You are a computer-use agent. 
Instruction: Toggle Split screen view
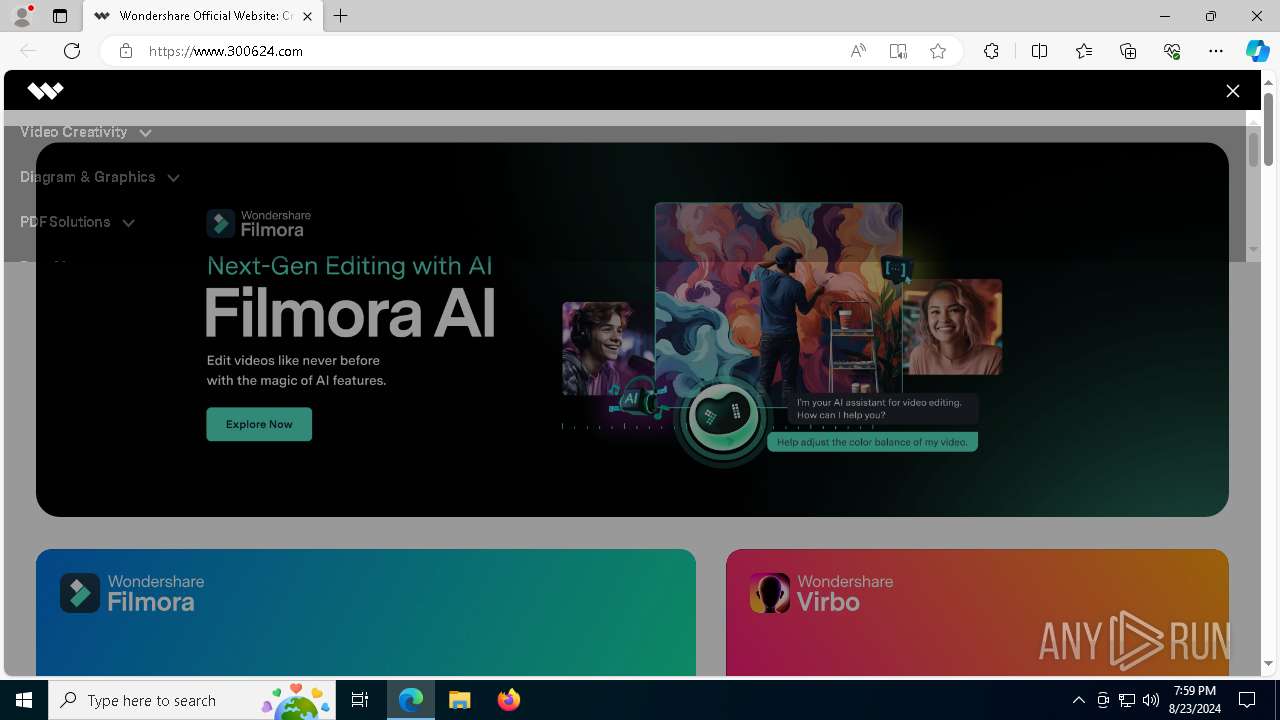click(1039, 51)
